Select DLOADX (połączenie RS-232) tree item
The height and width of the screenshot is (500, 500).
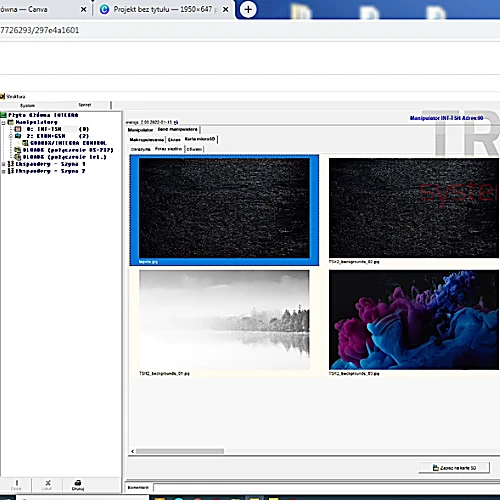click(x=68, y=150)
